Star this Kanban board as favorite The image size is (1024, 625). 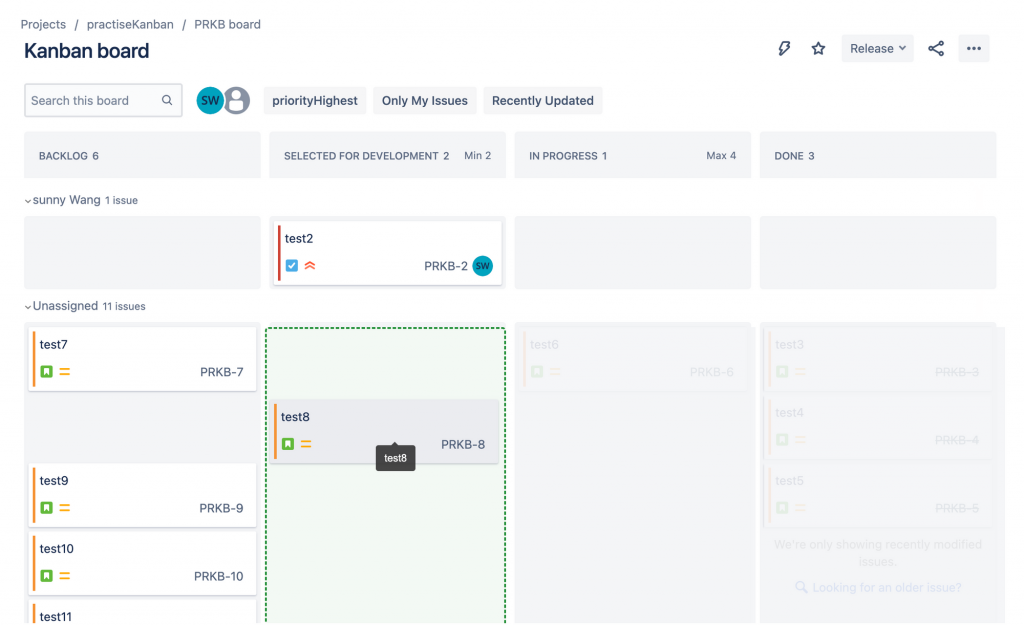pos(818,48)
